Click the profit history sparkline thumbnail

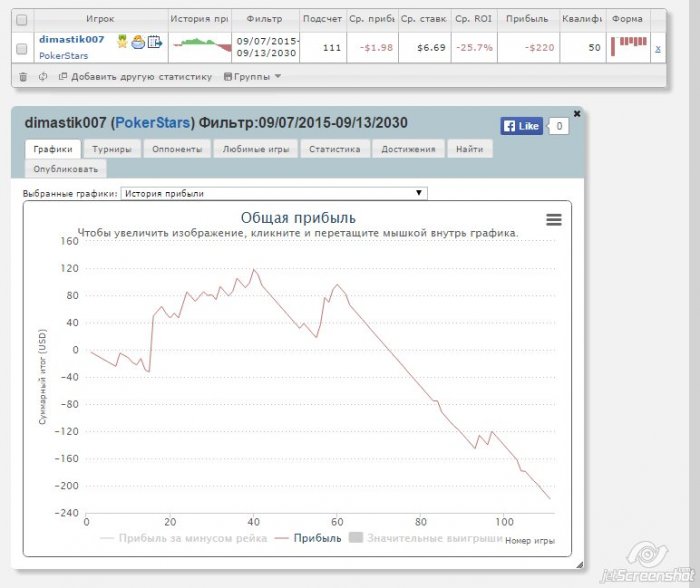[x=202, y=45]
